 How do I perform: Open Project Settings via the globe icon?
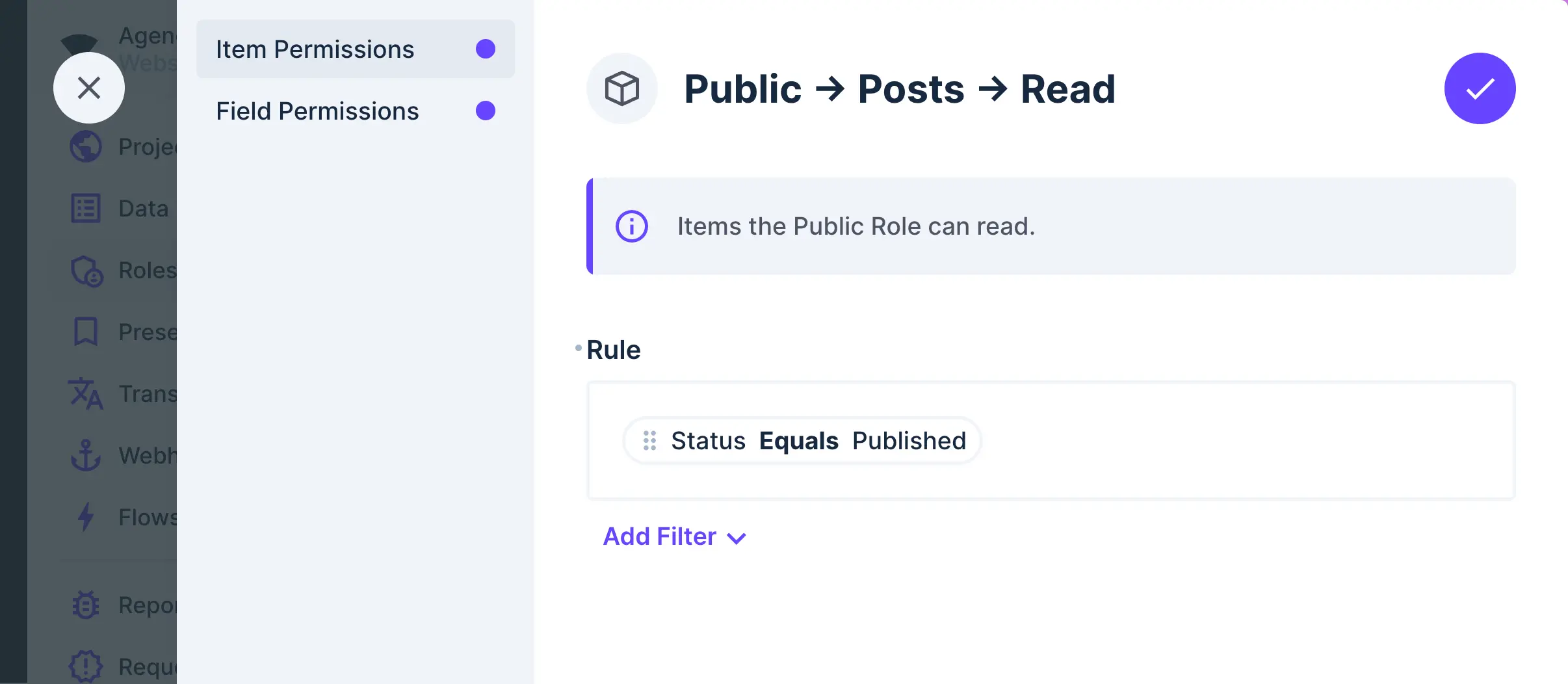tap(85, 146)
